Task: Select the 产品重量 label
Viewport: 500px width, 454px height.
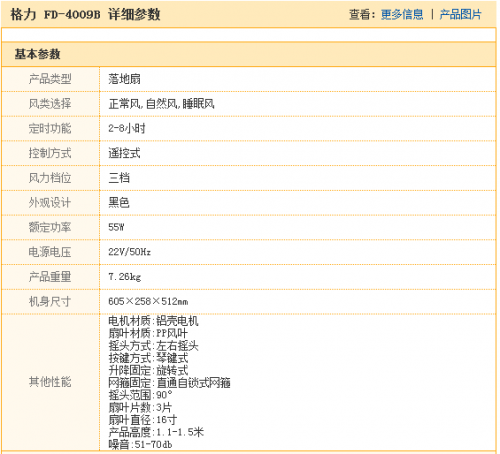Action: [50, 277]
